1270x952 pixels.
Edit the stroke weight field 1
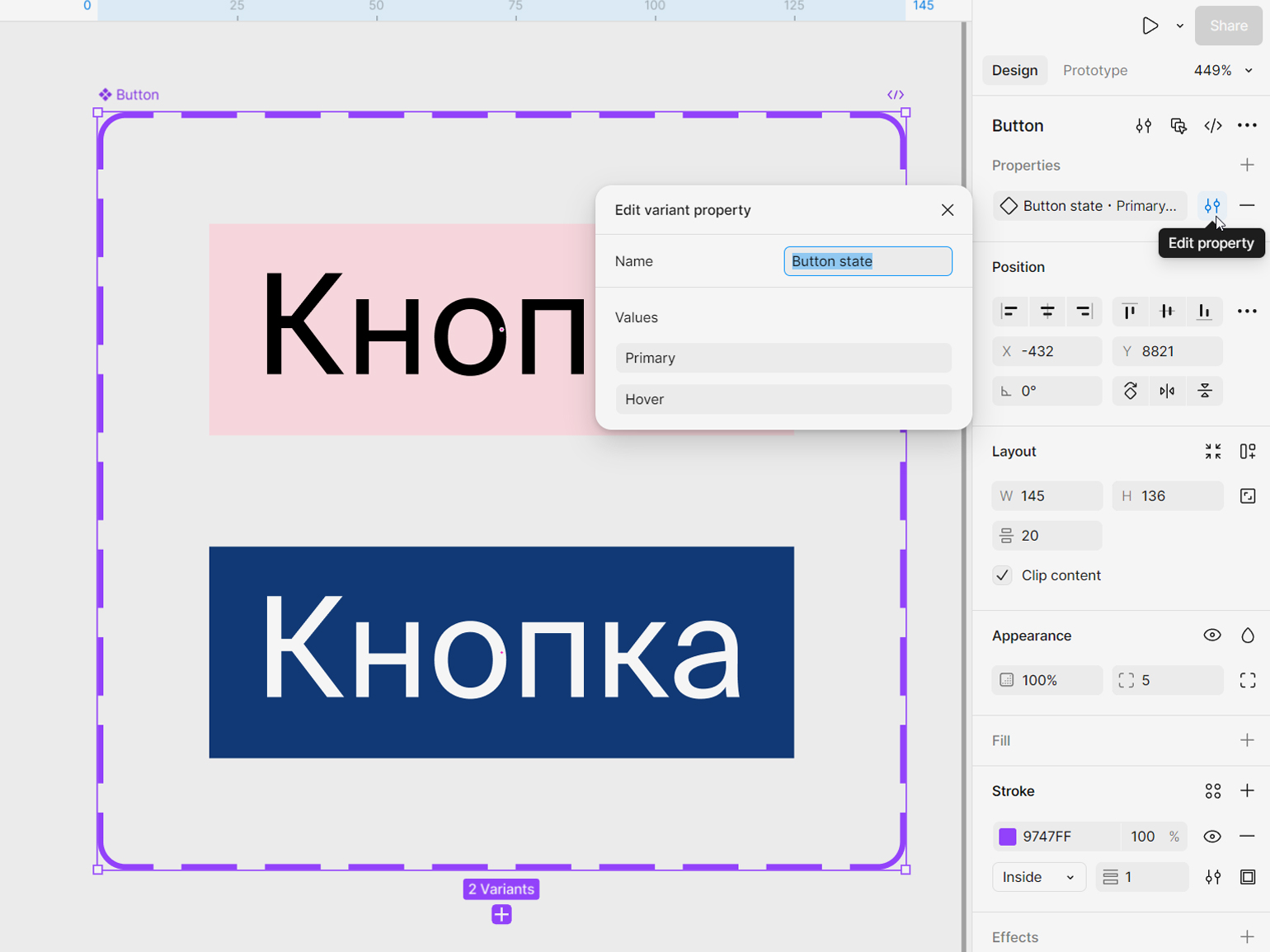coord(1142,877)
